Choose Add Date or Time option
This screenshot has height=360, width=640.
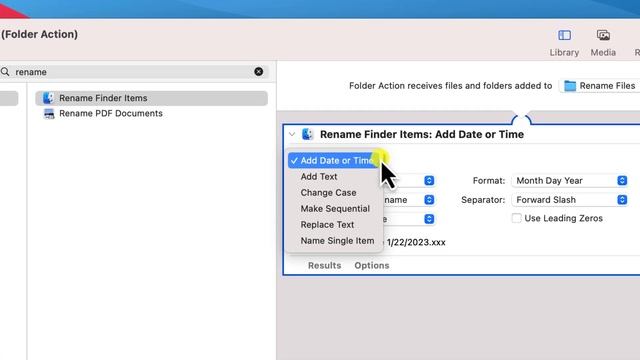click(x=334, y=160)
